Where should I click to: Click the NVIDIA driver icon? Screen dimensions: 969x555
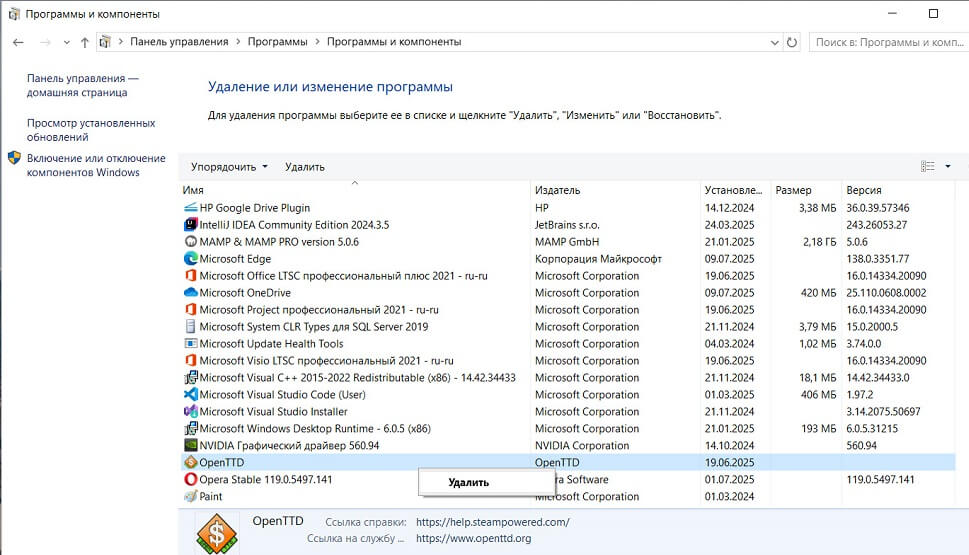tap(191, 445)
